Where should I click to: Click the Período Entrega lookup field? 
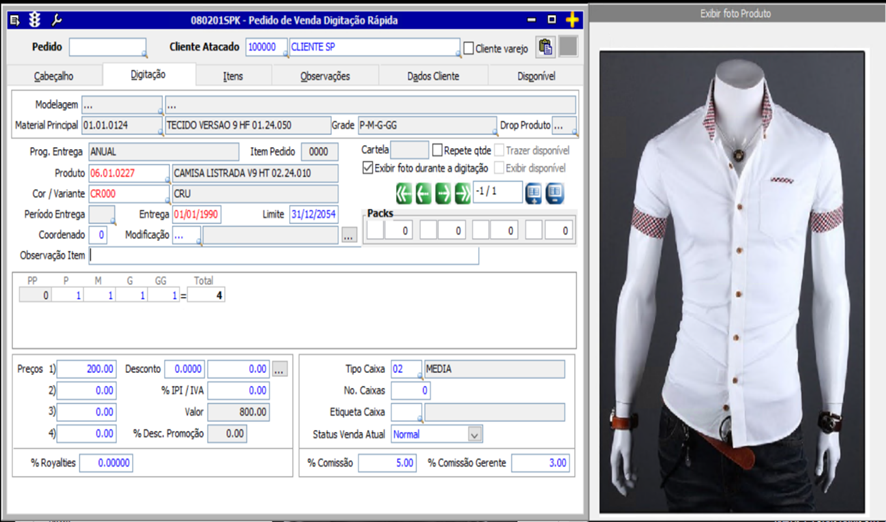click(102, 215)
